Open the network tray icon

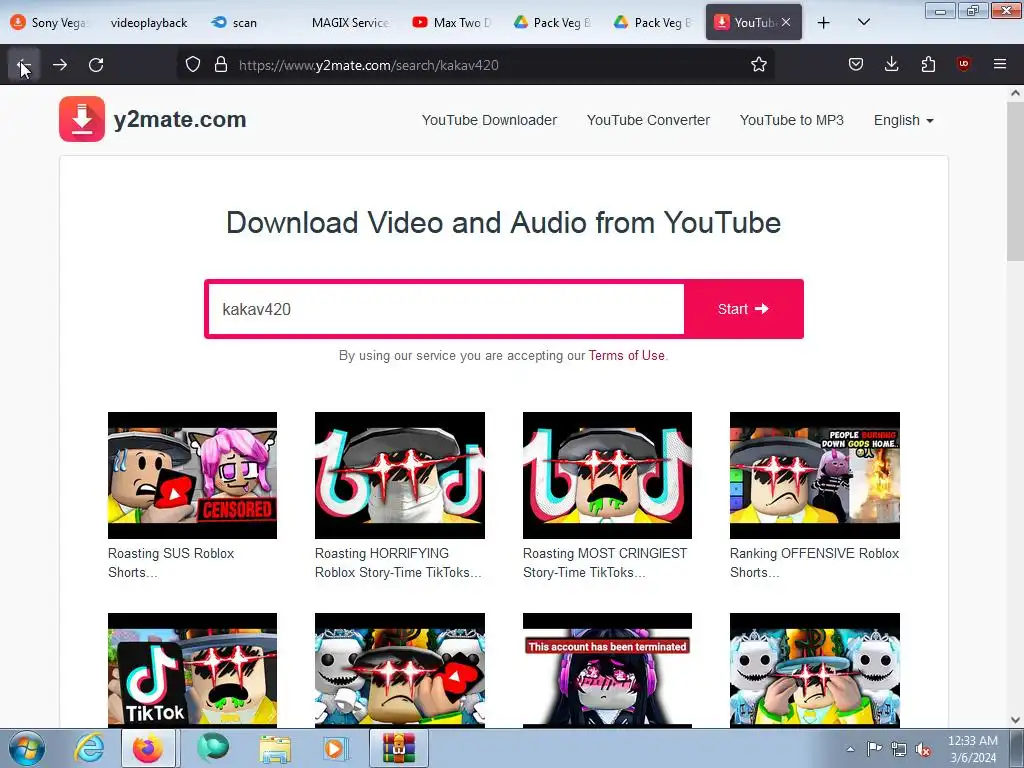899,749
